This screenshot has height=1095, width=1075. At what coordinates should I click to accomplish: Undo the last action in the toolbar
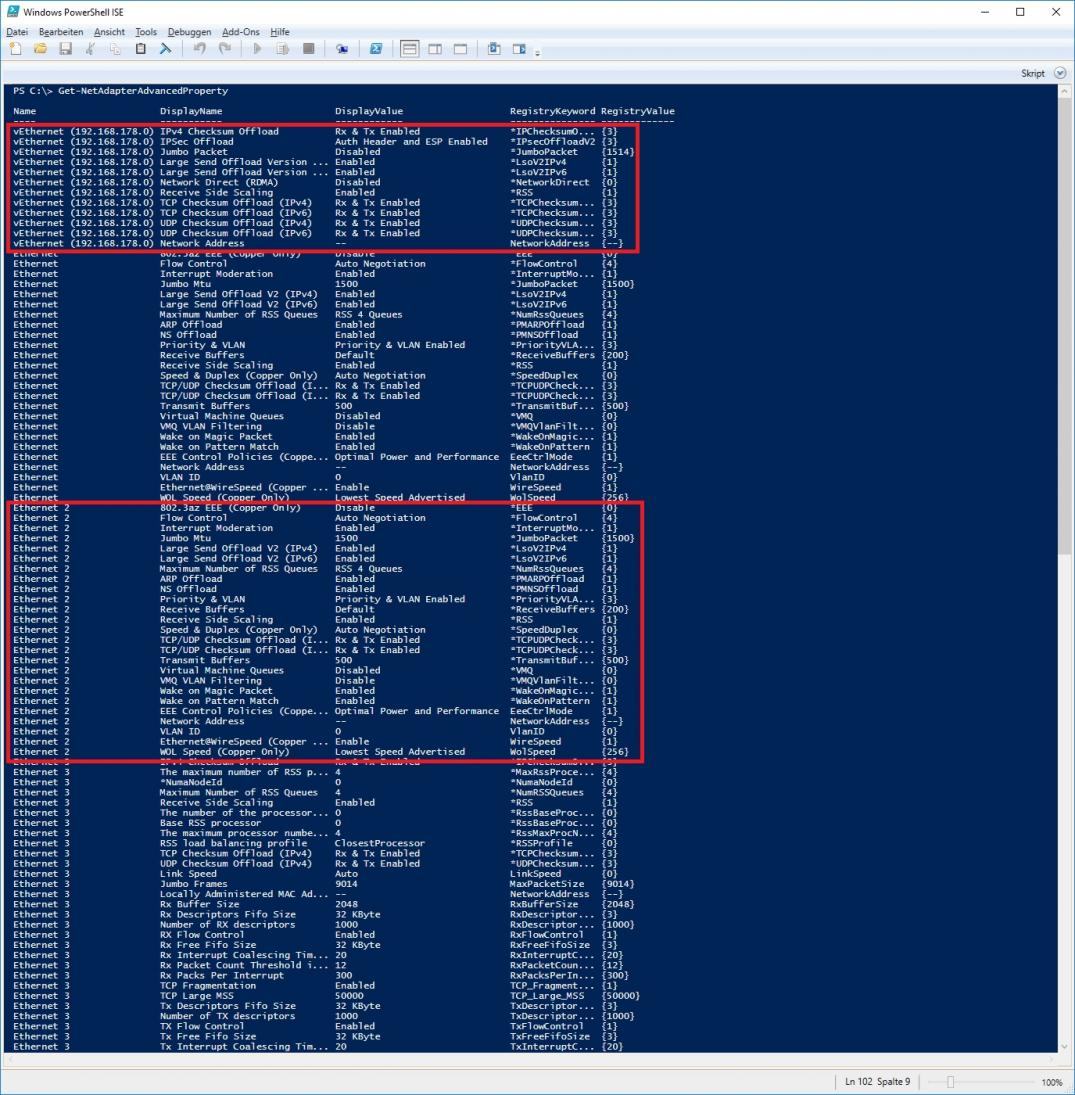(200, 49)
